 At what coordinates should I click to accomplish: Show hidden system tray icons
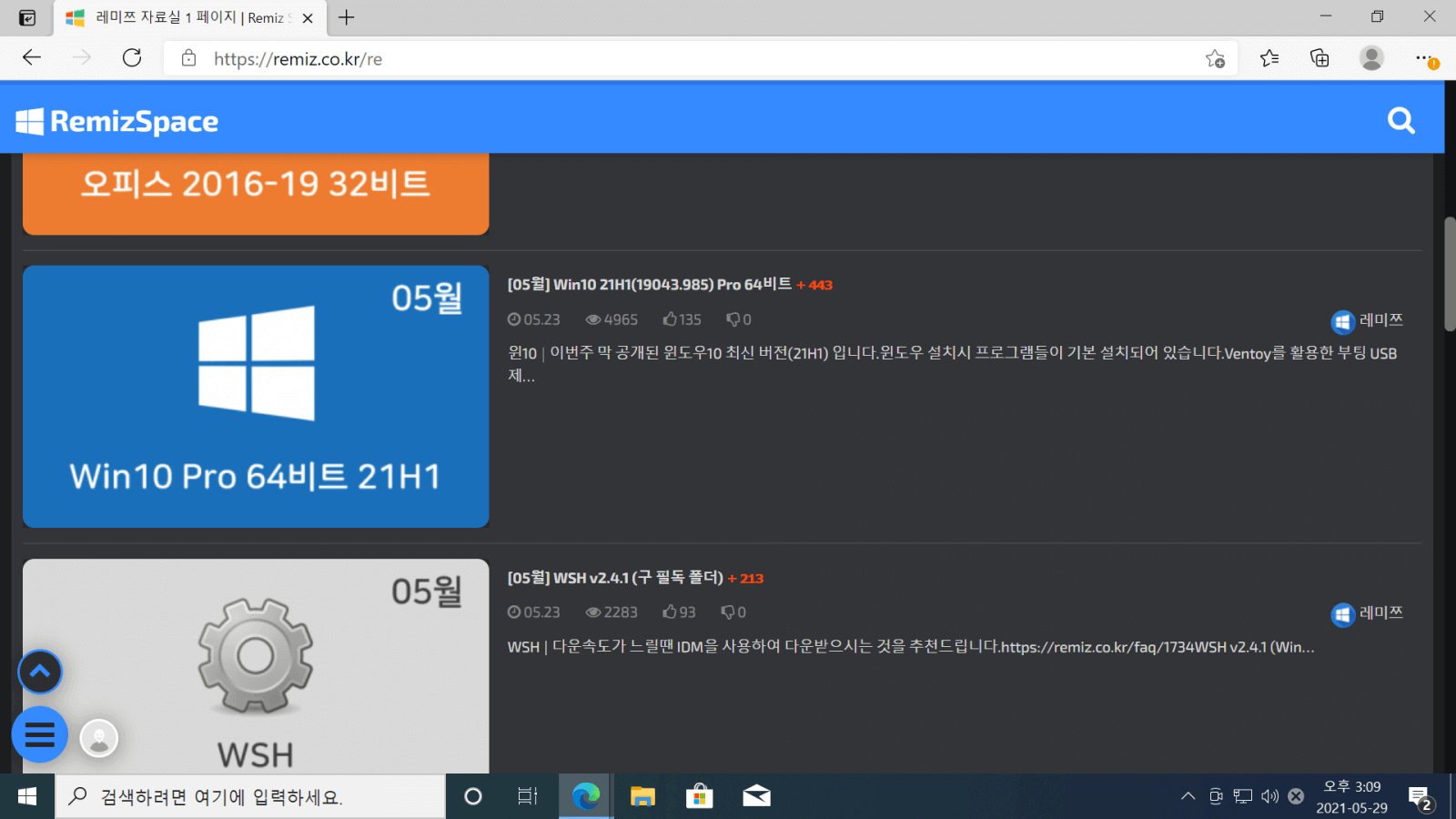pos(1188,796)
